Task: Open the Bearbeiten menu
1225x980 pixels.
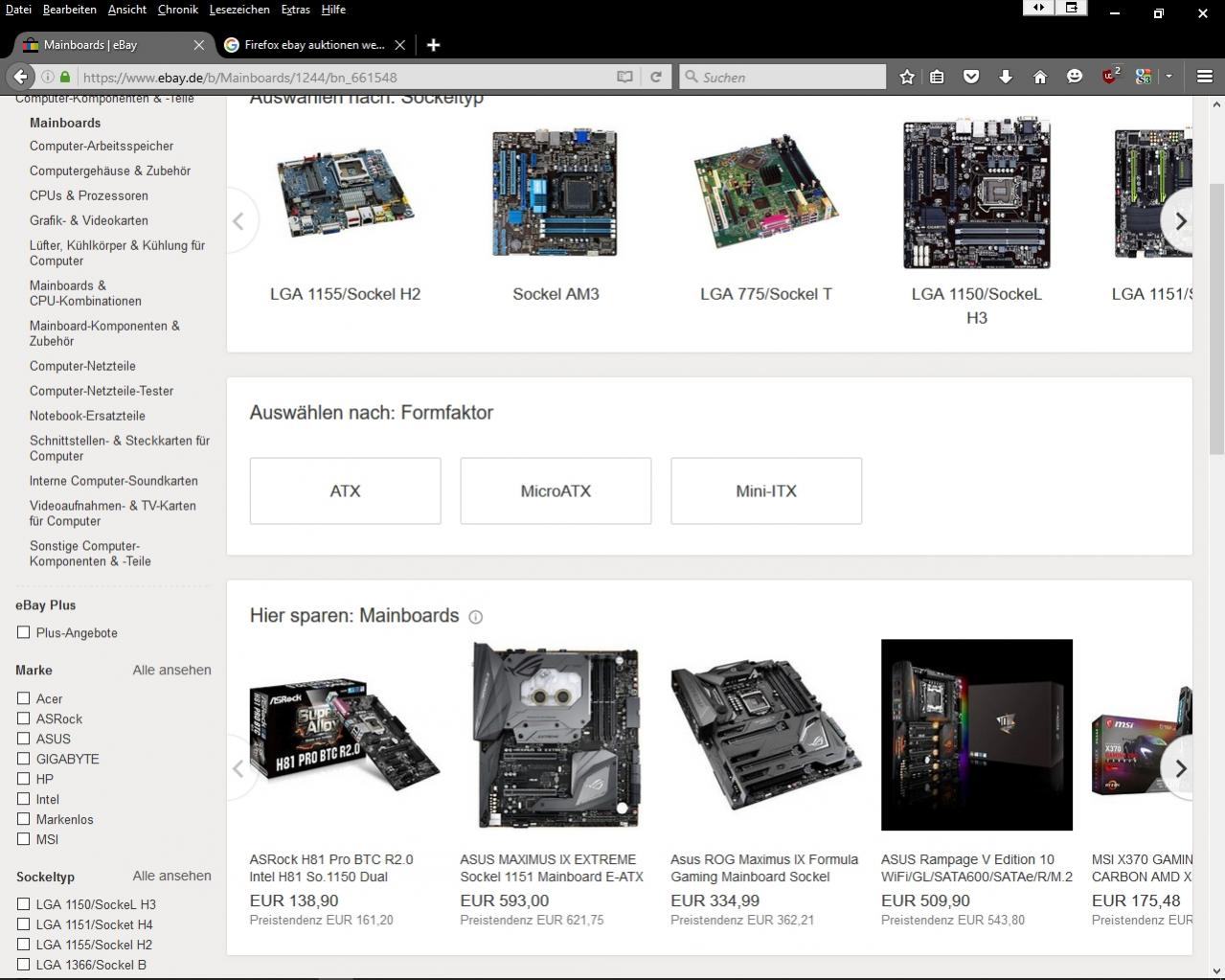Action: click(69, 10)
